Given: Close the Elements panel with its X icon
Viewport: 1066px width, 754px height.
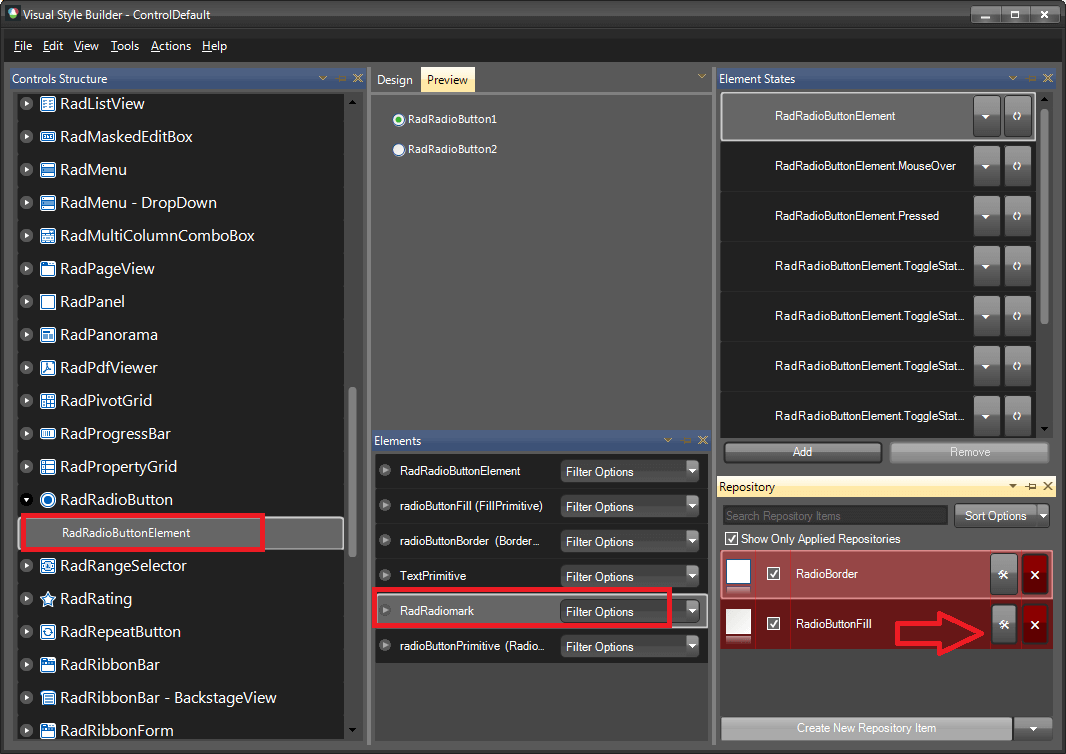Looking at the screenshot, I should tap(703, 440).
